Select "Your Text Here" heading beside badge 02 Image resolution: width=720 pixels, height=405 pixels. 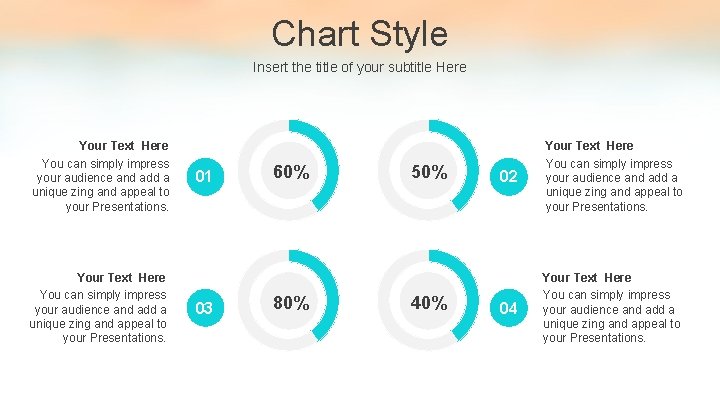589,146
